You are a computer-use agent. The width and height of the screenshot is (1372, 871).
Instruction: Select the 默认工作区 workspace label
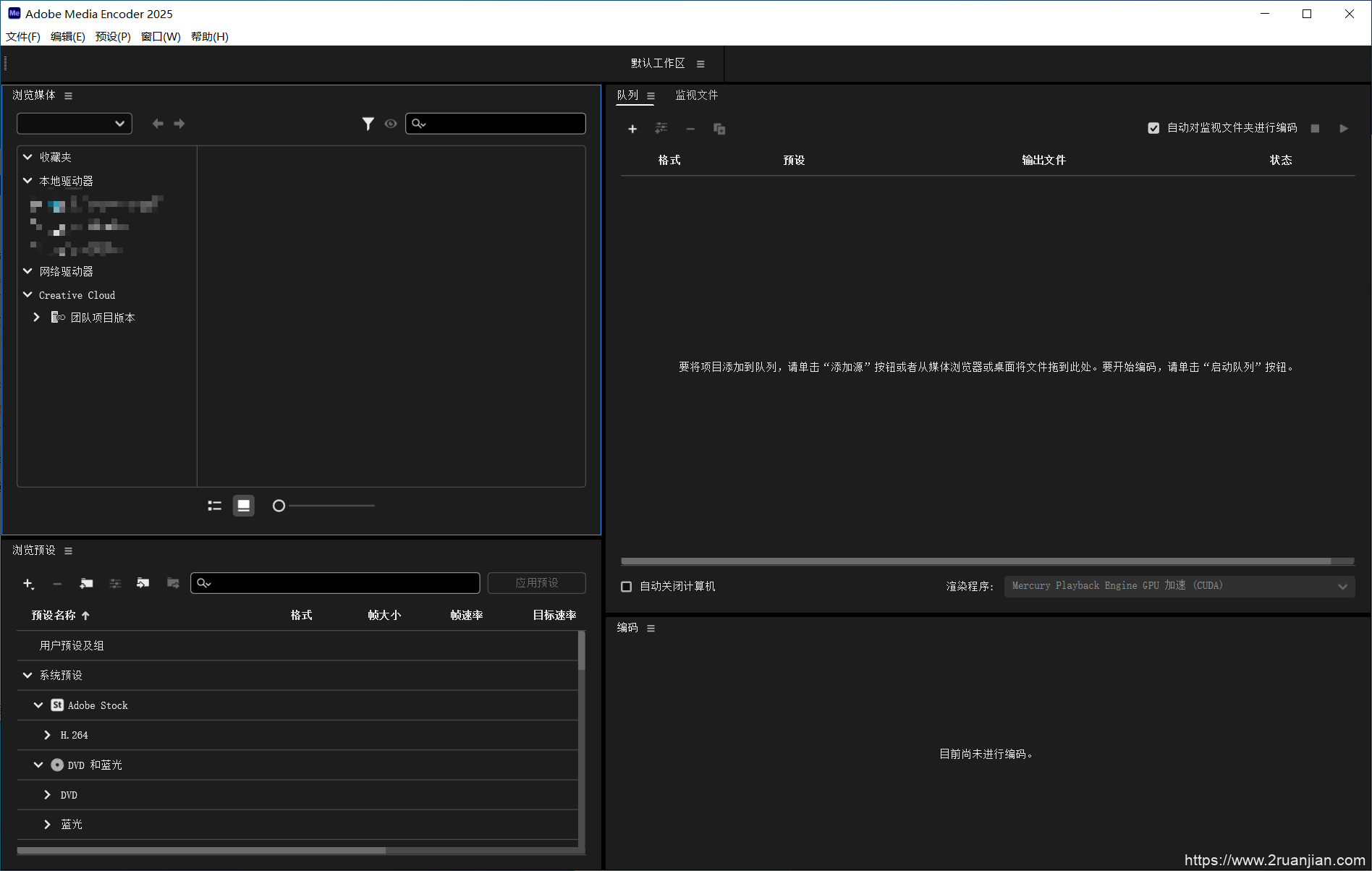pyautogui.click(x=658, y=64)
